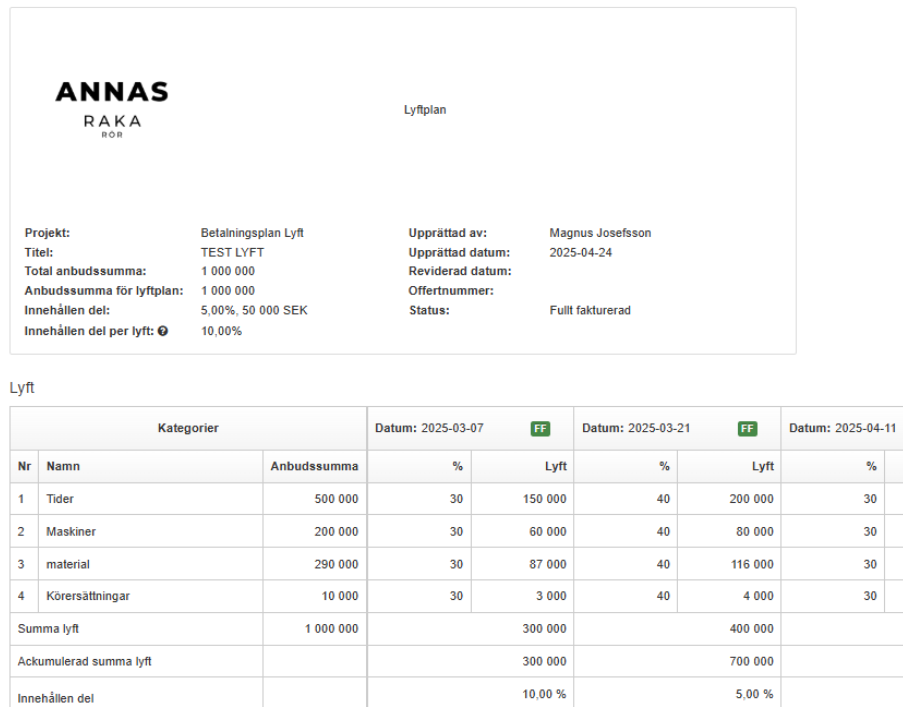Click the Namn column header

[63, 467]
